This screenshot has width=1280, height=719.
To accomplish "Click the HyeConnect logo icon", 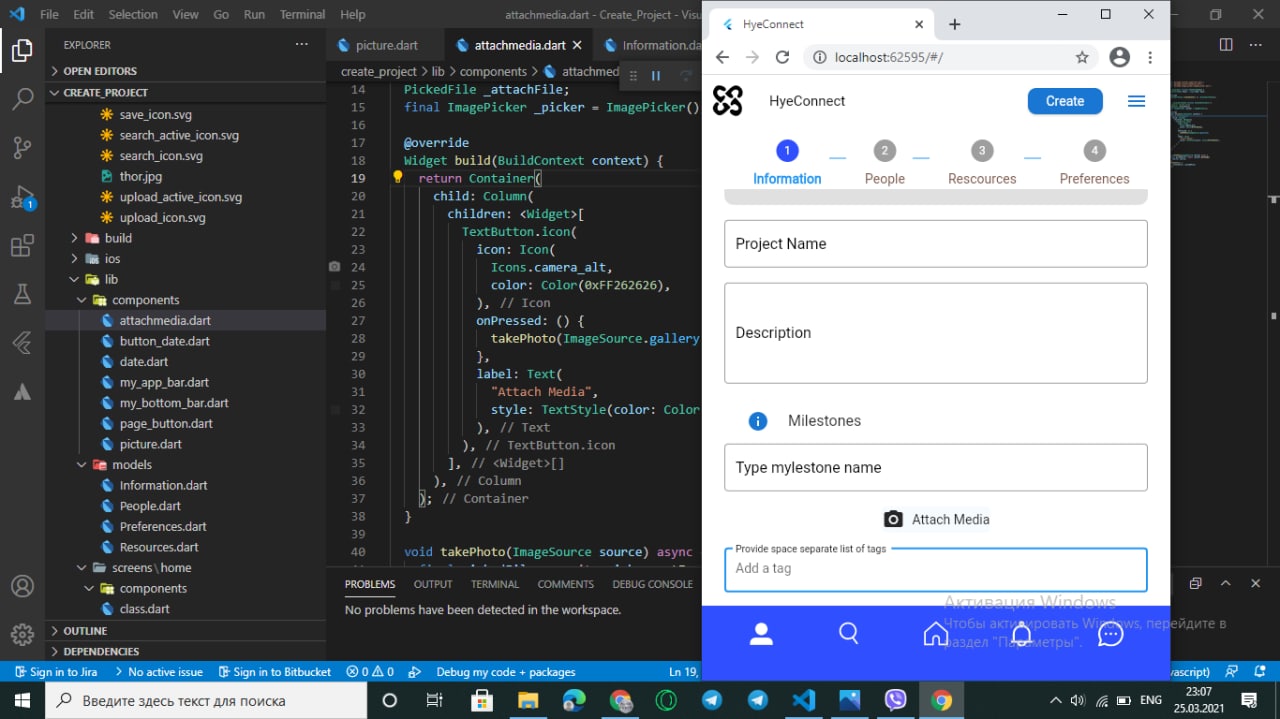I will coord(728,101).
